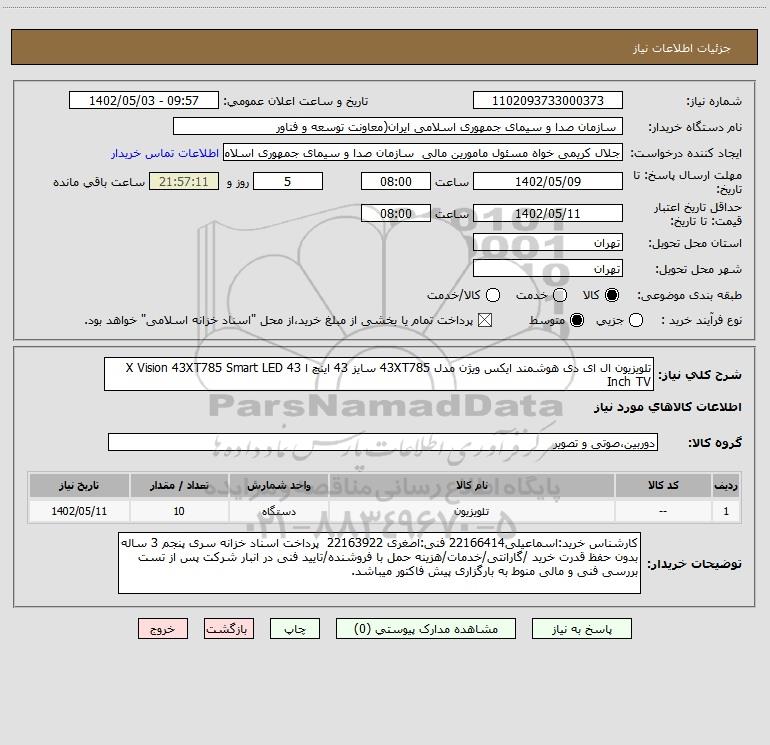
Task: Click the دستگاه unit cell
Action: (x=279, y=511)
